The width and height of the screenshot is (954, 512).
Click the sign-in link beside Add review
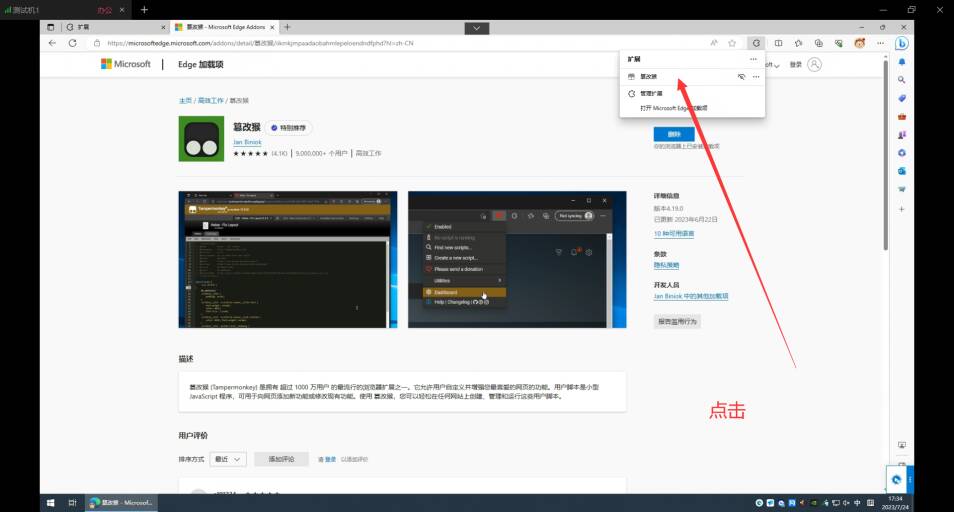pos(330,459)
